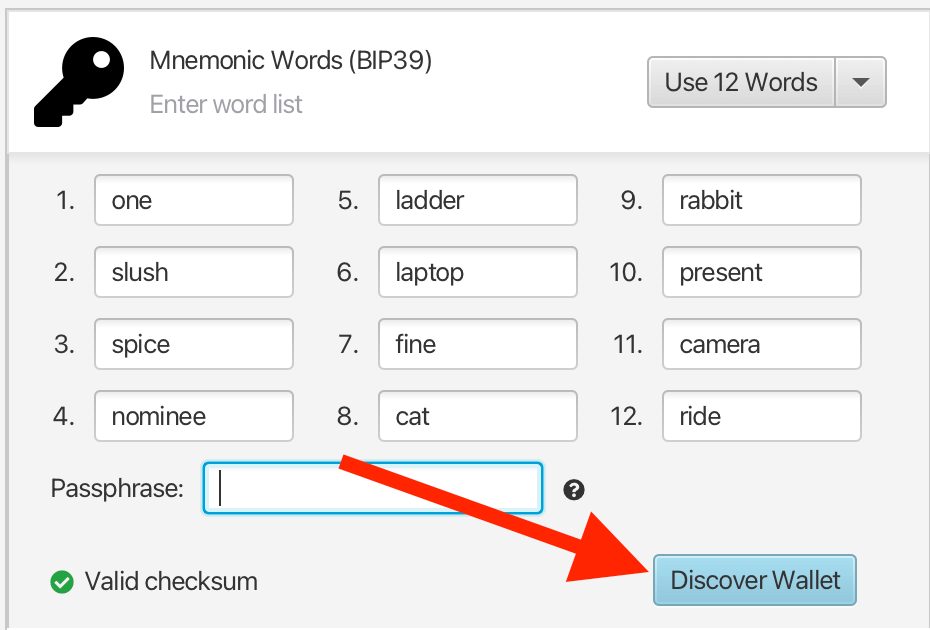
Task: Open the word count dropdown arrow
Action: [860, 82]
